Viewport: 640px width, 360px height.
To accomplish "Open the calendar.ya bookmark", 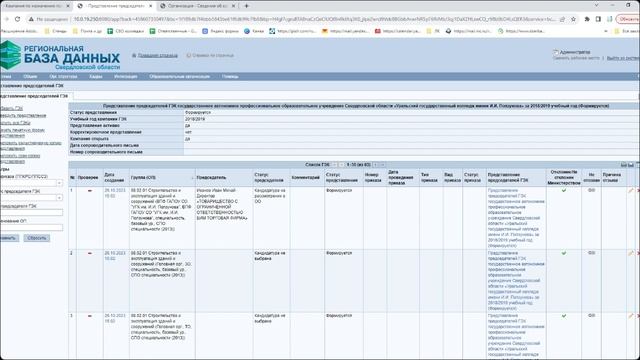I will 398,31.
